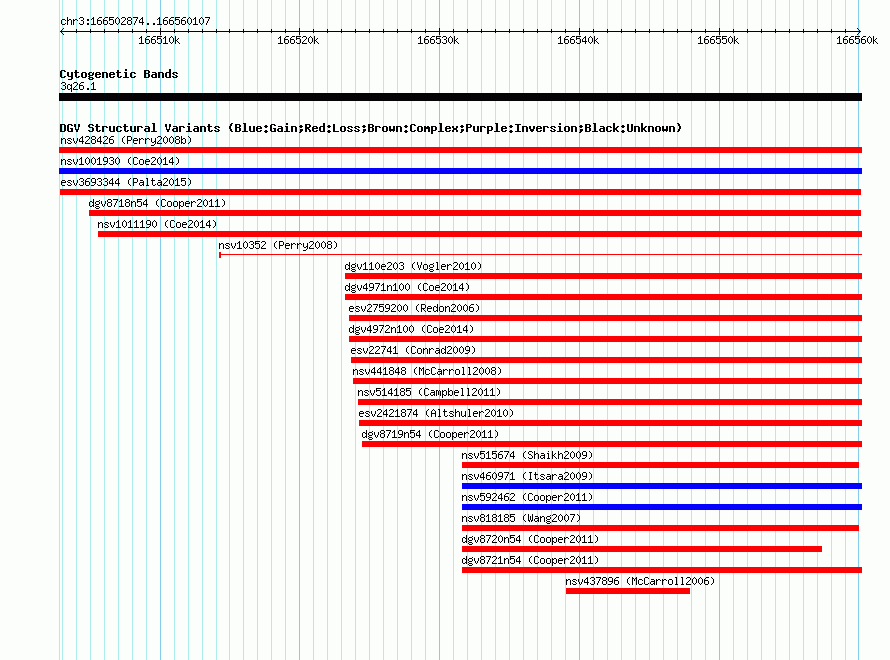The height and width of the screenshot is (660, 890).
Task: Click the 166540k ruler tick label
Action: tap(578, 40)
